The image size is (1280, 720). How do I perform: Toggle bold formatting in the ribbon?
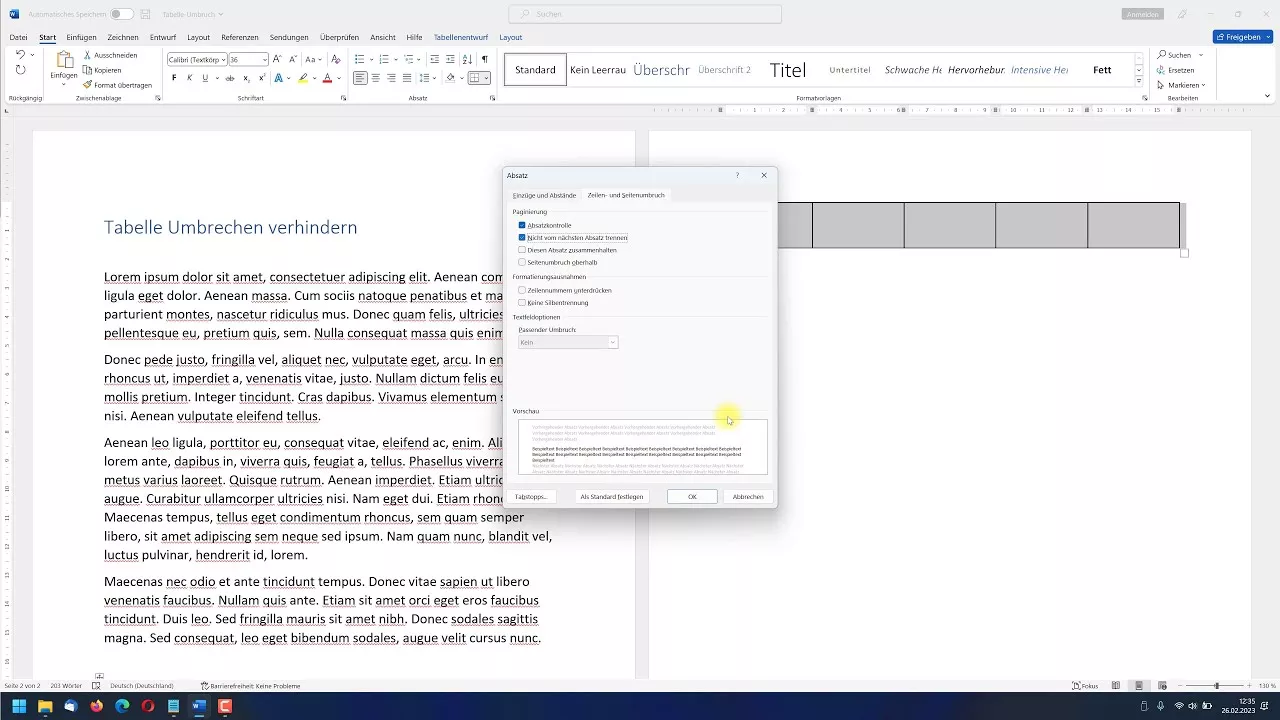pos(174,78)
